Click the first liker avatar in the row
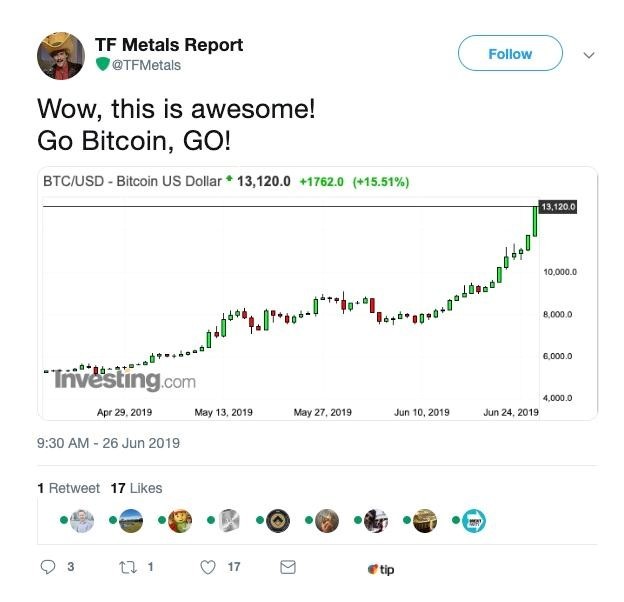 (82, 520)
